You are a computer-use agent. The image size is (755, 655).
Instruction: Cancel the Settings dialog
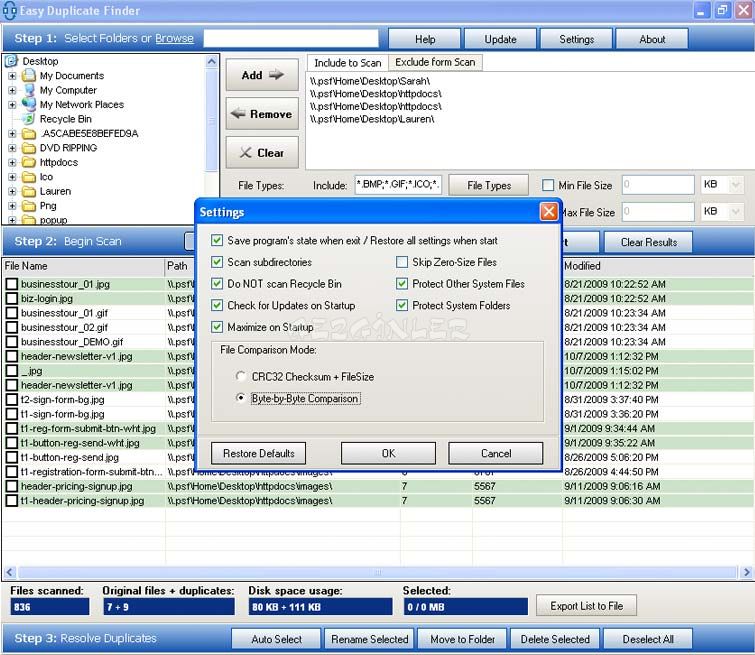coord(496,453)
